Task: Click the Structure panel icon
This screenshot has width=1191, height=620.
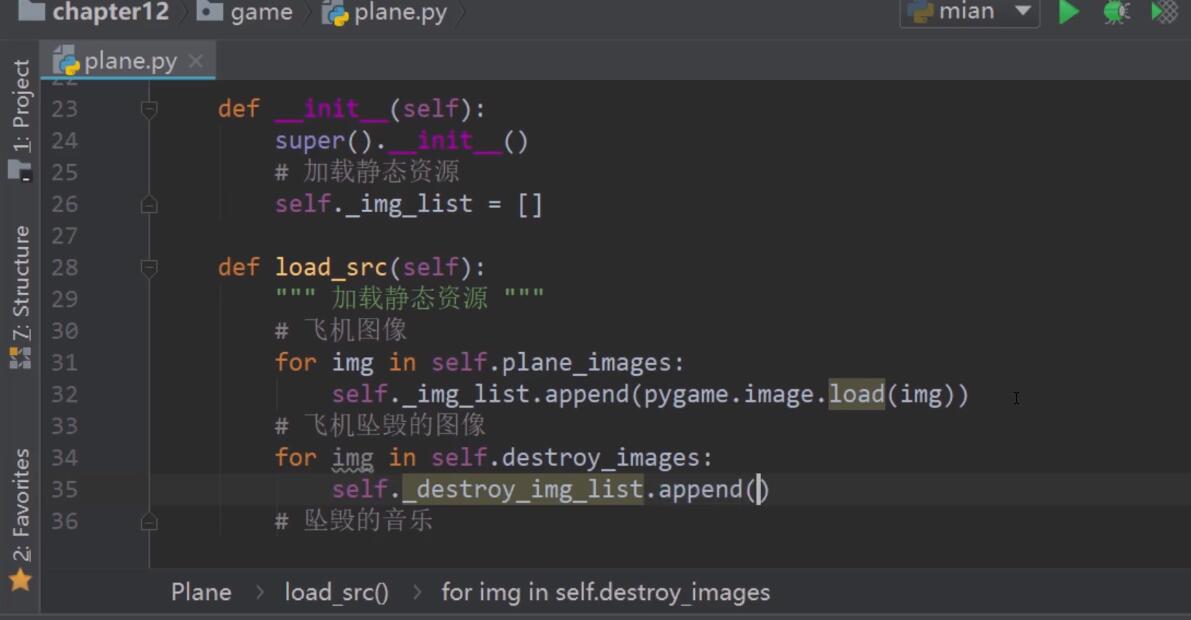Action: 21,358
